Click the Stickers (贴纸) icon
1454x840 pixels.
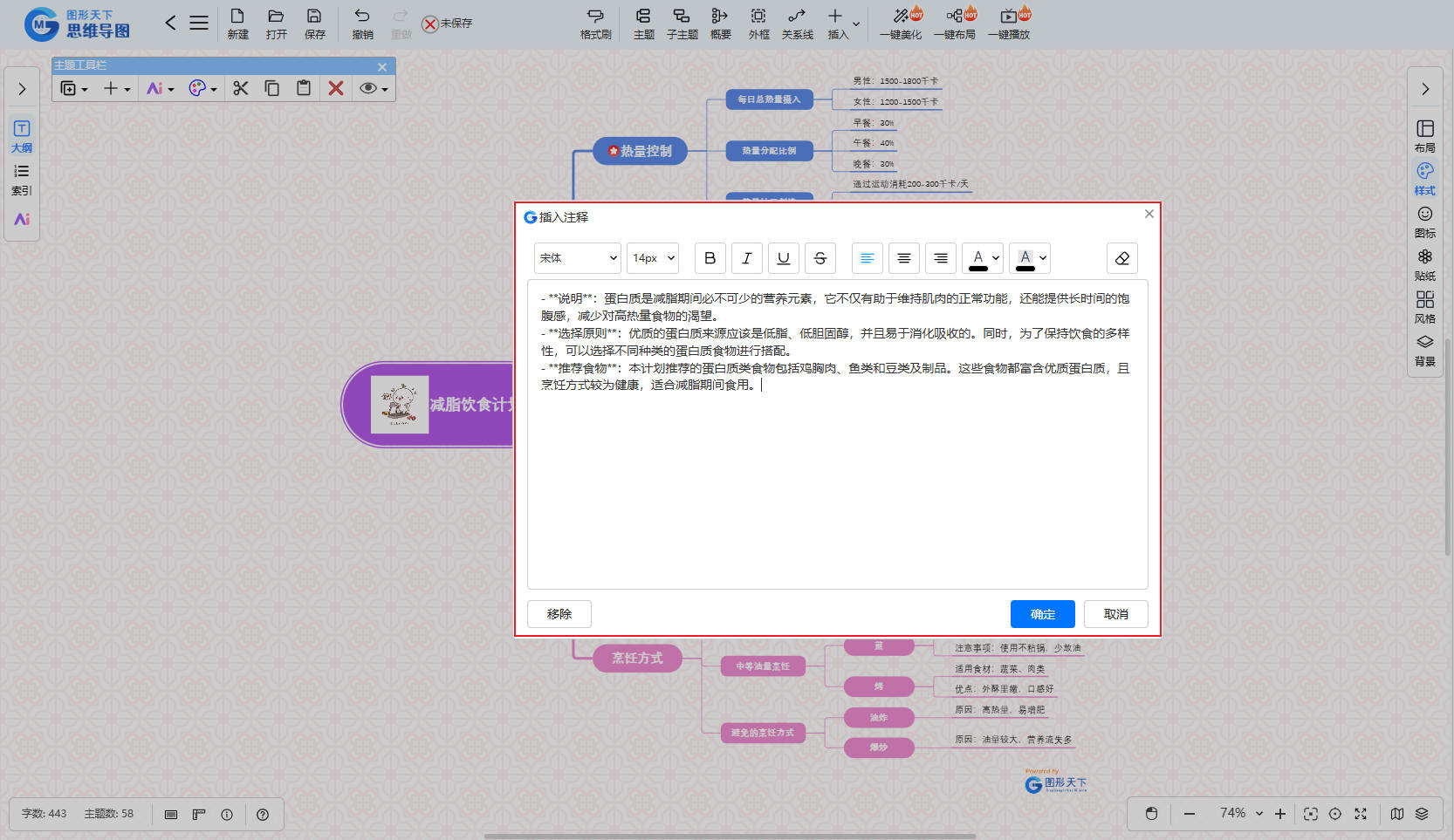(x=1424, y=263)
